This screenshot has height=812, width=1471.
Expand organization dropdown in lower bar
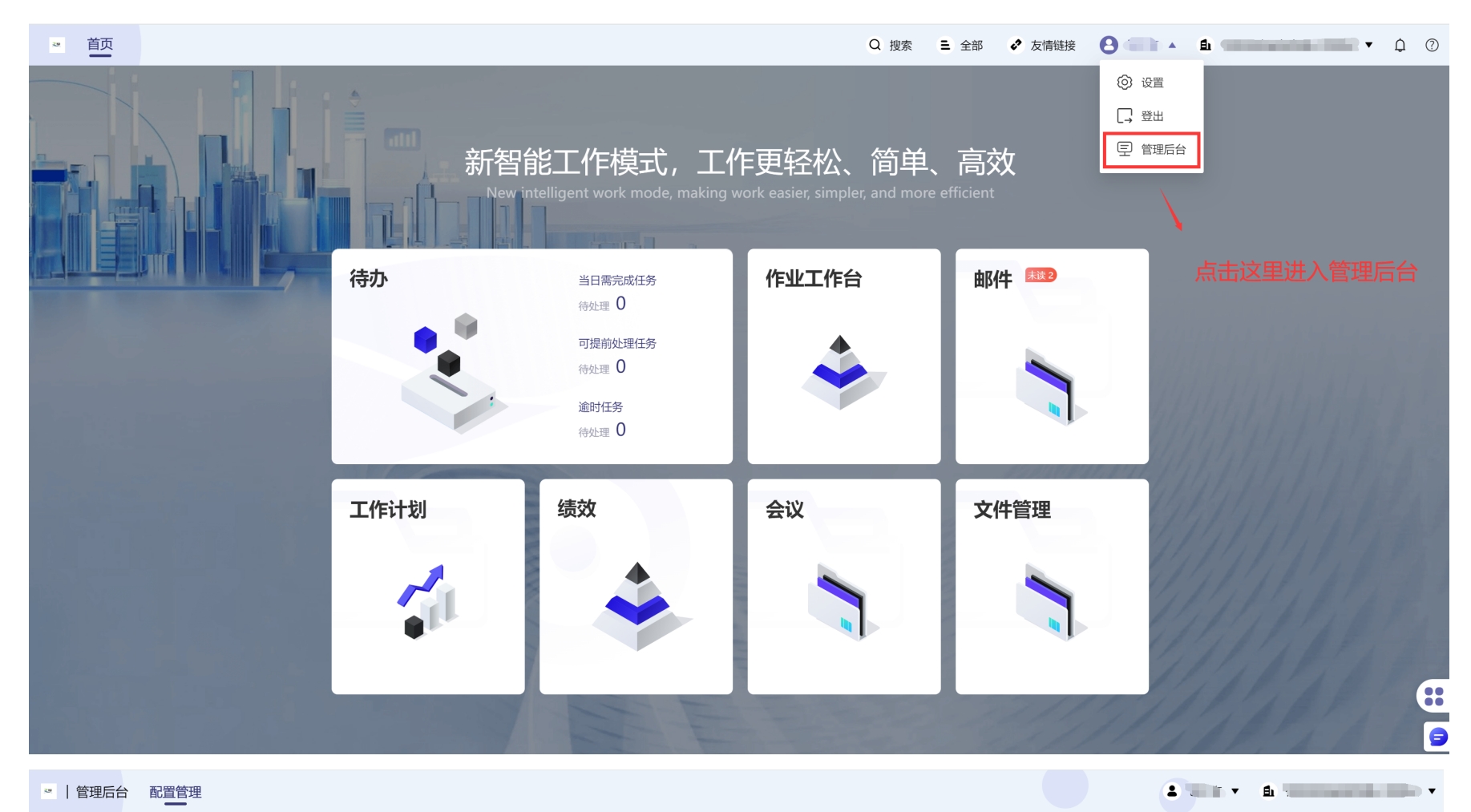coord(1432,791)
